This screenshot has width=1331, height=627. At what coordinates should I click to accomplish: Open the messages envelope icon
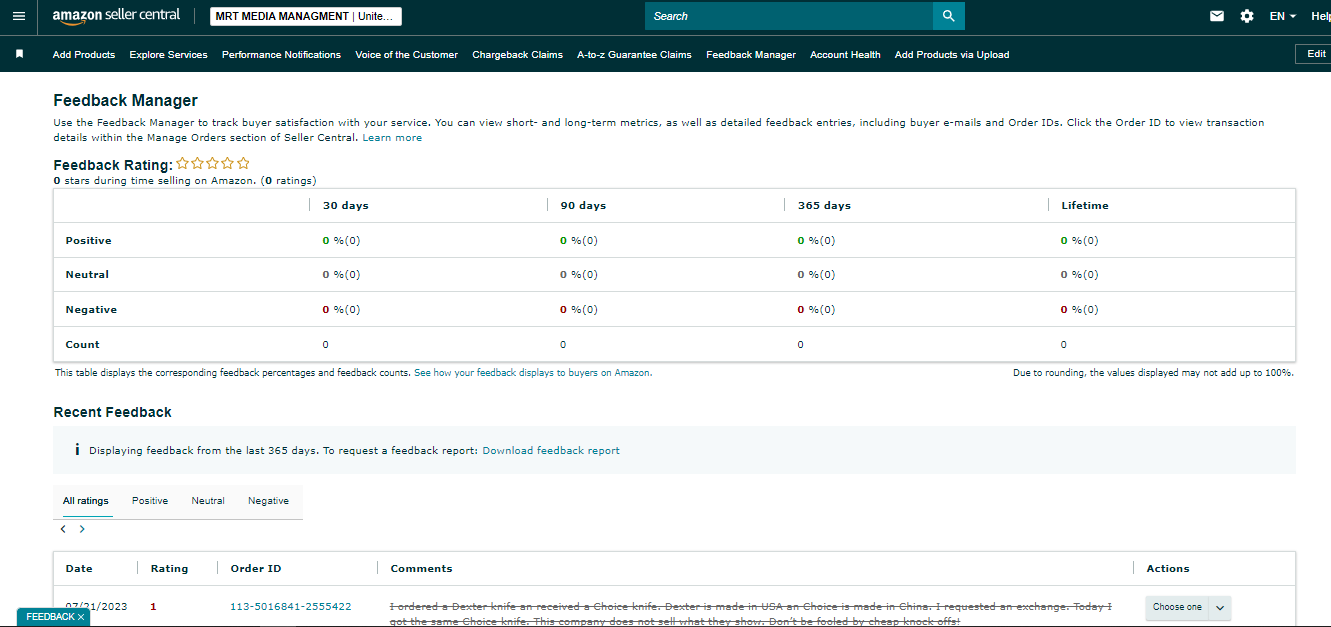pos(1217,16)
